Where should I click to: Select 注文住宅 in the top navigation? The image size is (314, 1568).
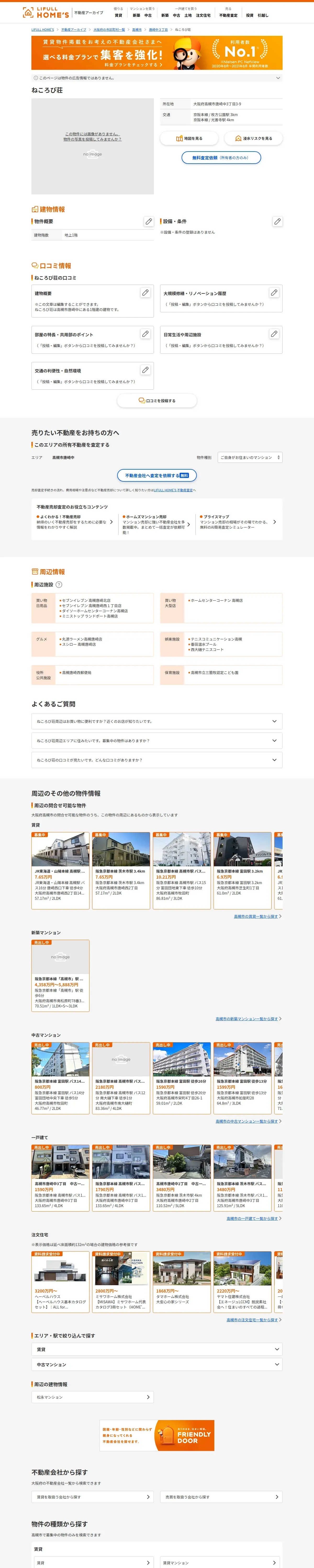(203, 15)
